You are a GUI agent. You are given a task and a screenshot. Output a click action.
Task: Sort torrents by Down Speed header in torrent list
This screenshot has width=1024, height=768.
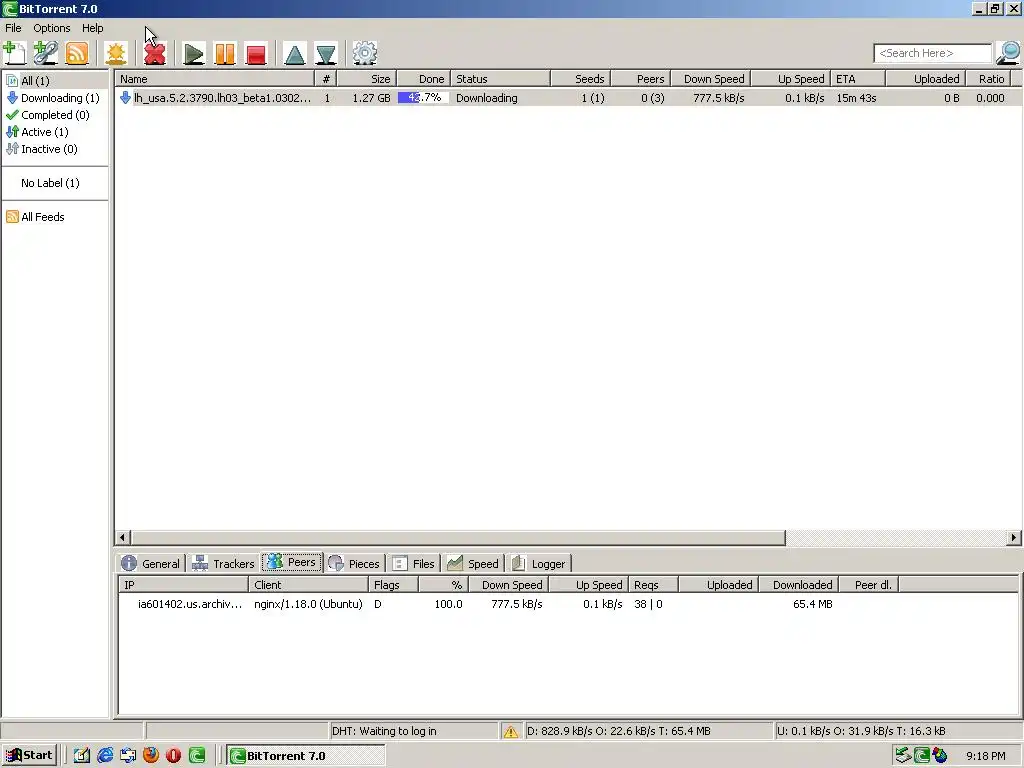[x=711, y=79]
